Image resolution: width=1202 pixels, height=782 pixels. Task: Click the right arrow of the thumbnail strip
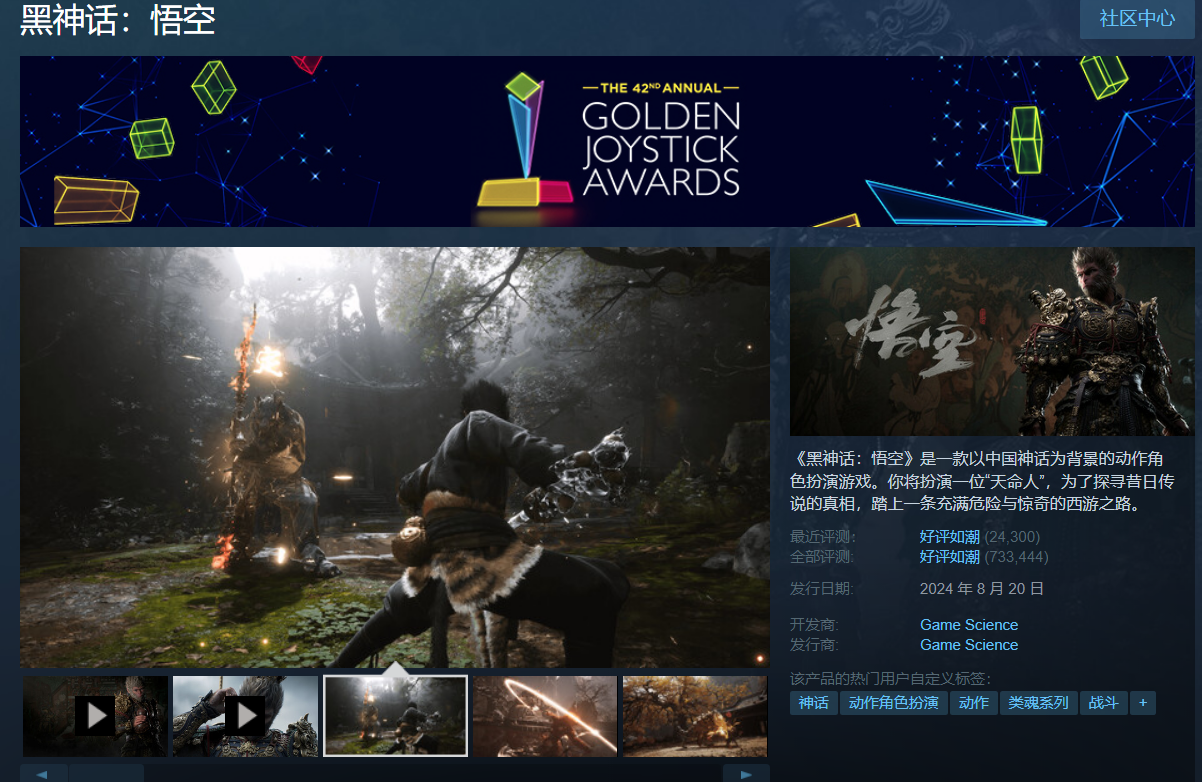(x=745, y=774)
